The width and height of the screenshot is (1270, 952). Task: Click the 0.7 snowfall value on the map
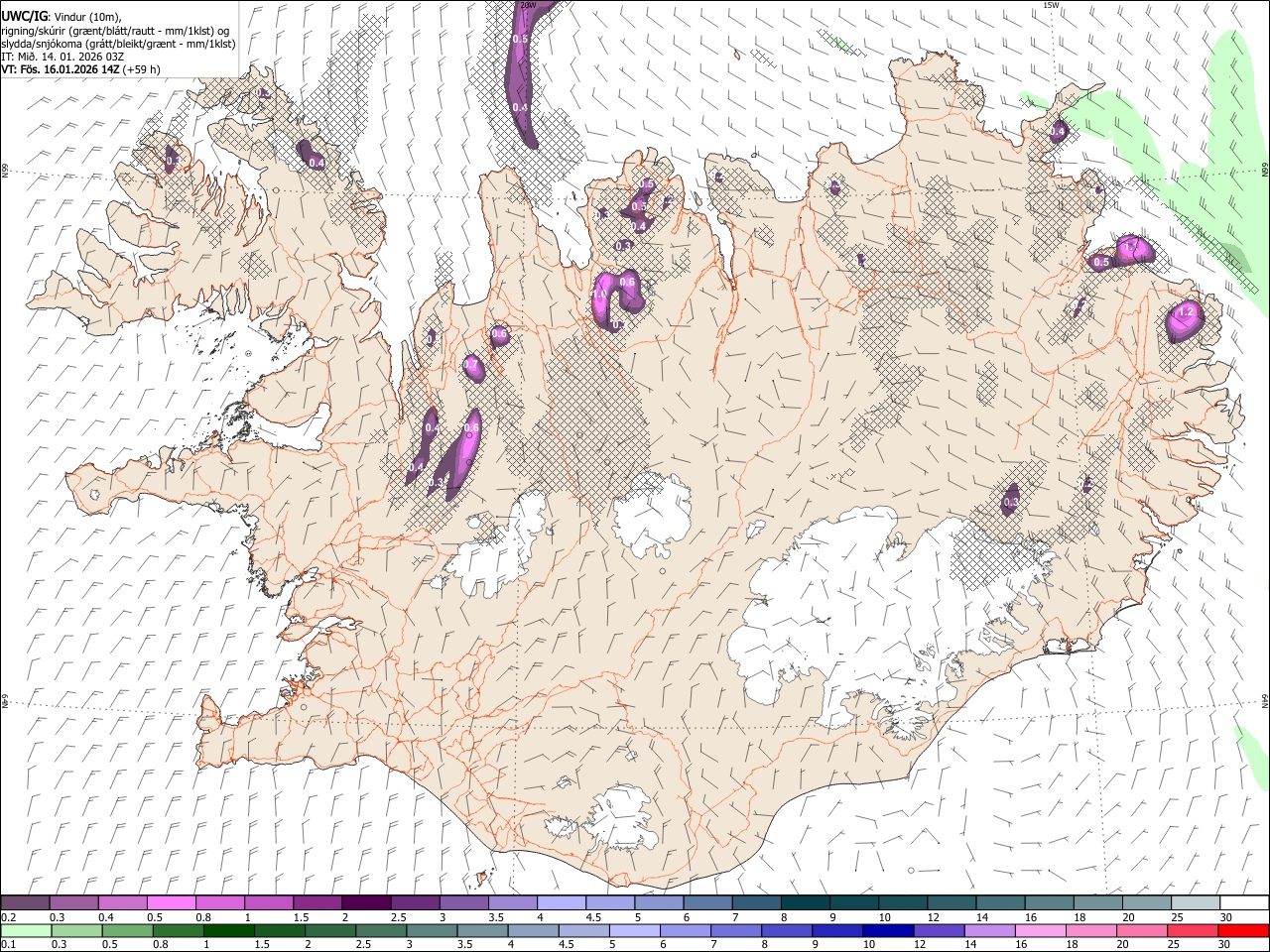click(x=472, y=366)
